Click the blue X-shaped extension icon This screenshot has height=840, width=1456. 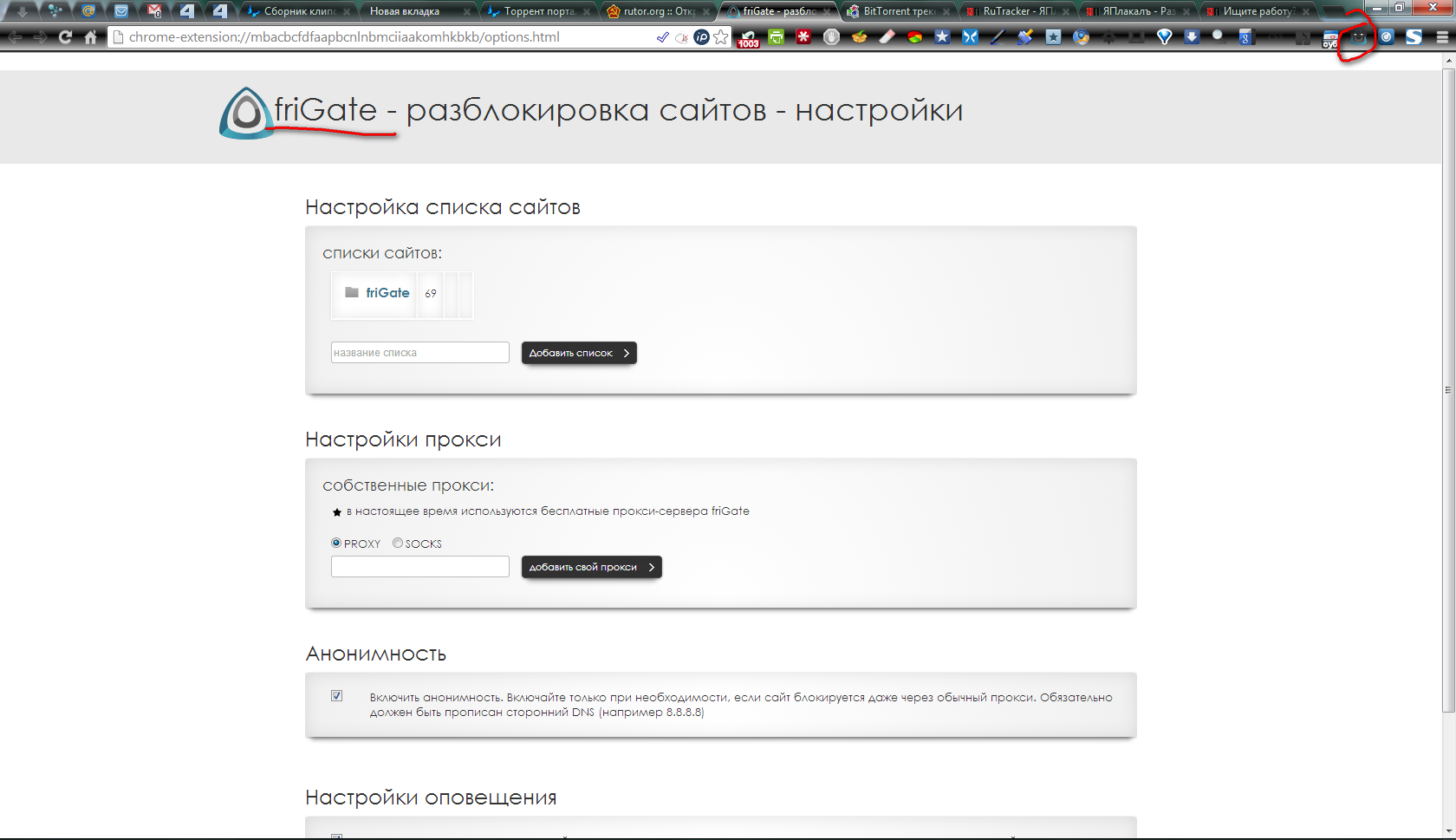tap(970, 37)
